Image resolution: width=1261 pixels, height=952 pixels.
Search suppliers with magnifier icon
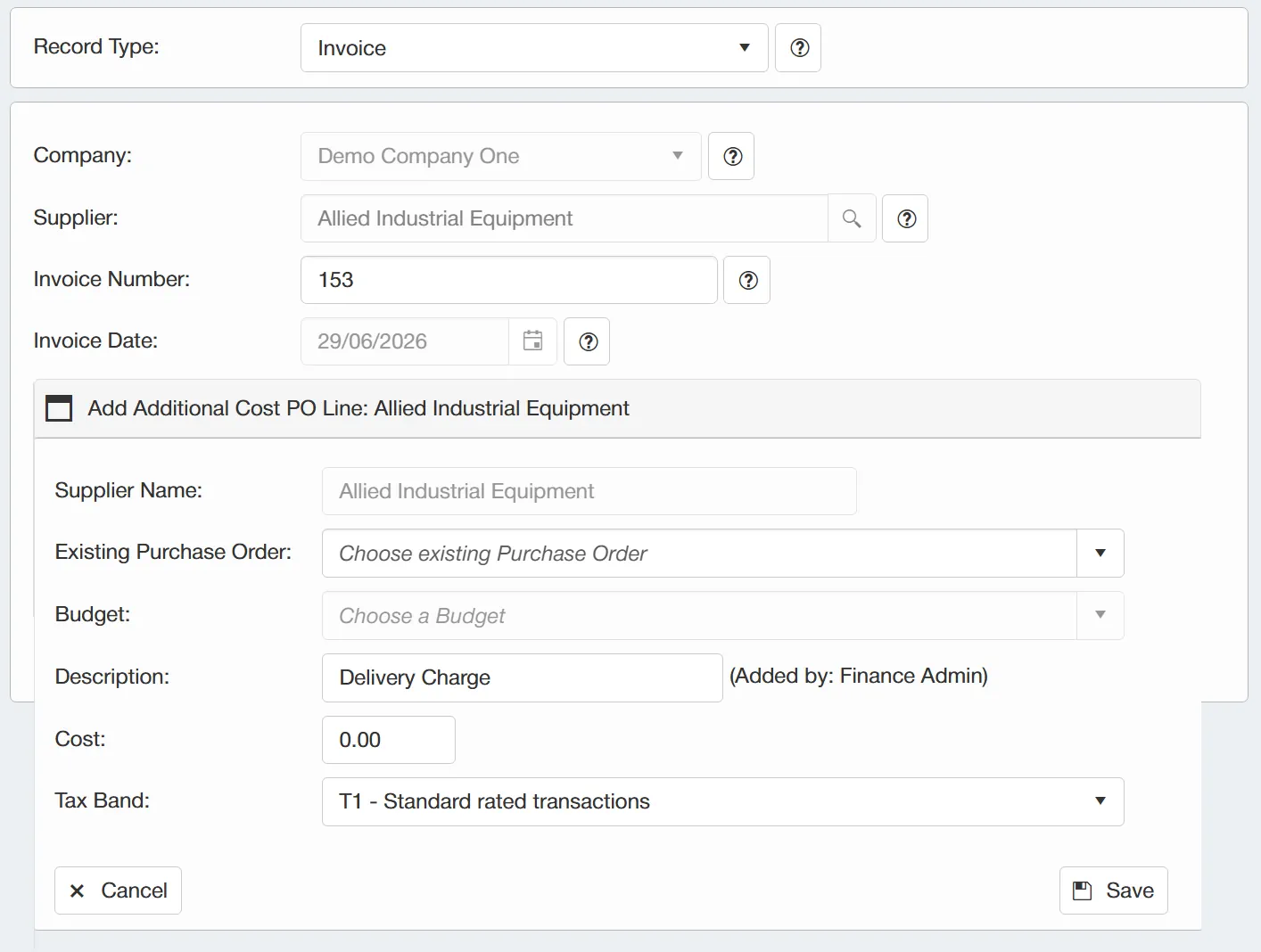[852, 218]
